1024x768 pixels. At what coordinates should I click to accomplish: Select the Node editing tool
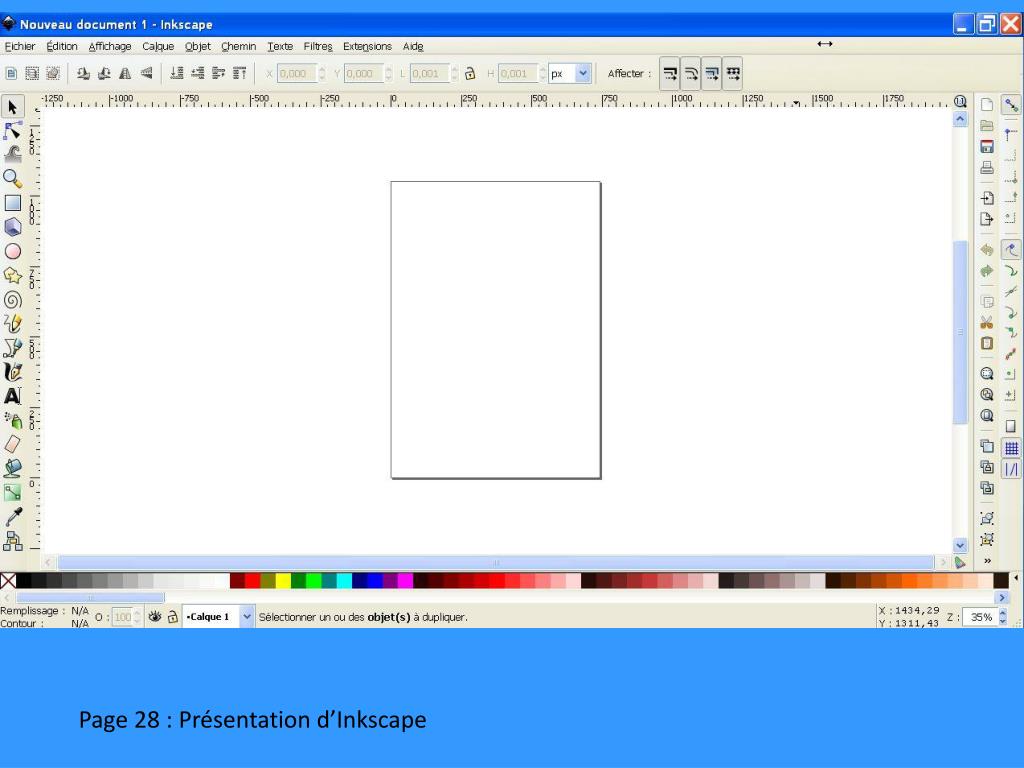tap(13, 130)
